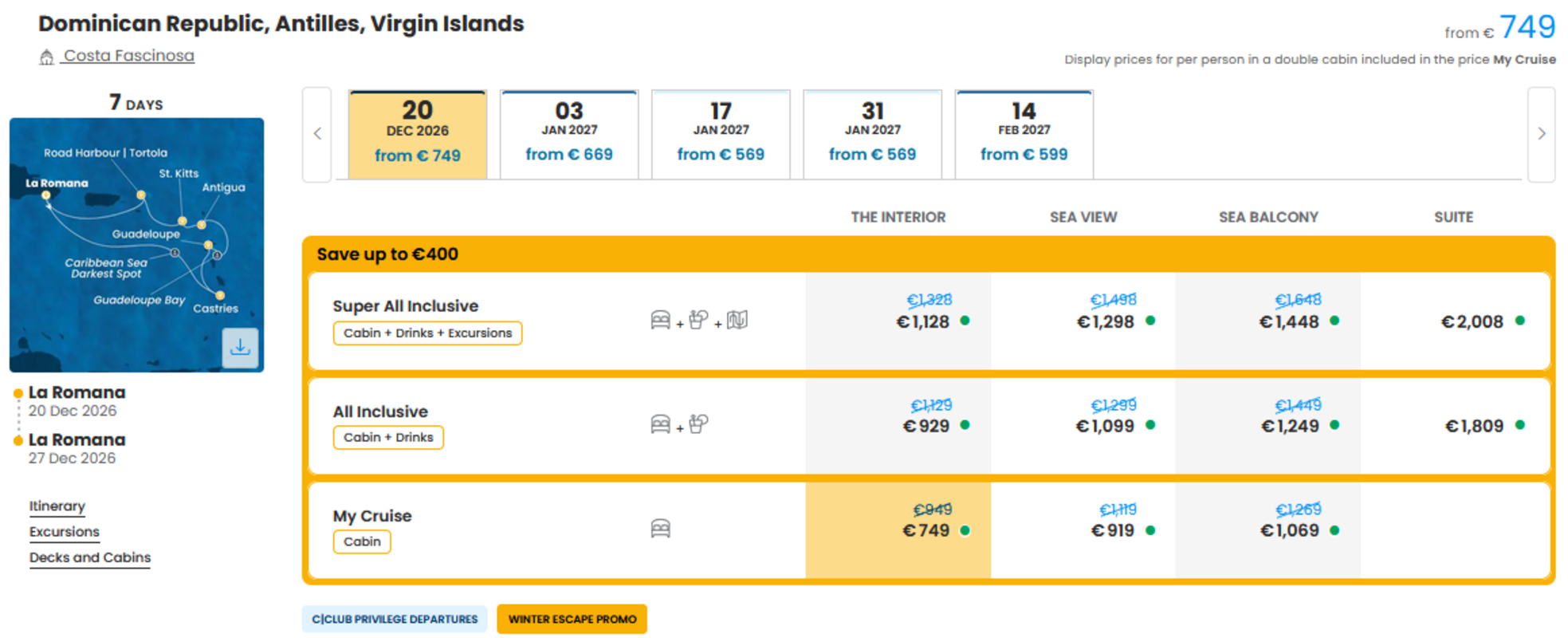Click the ship icon beside Costa Fascinosa
The image size is (1568, 638).
[x=47, y=57]
